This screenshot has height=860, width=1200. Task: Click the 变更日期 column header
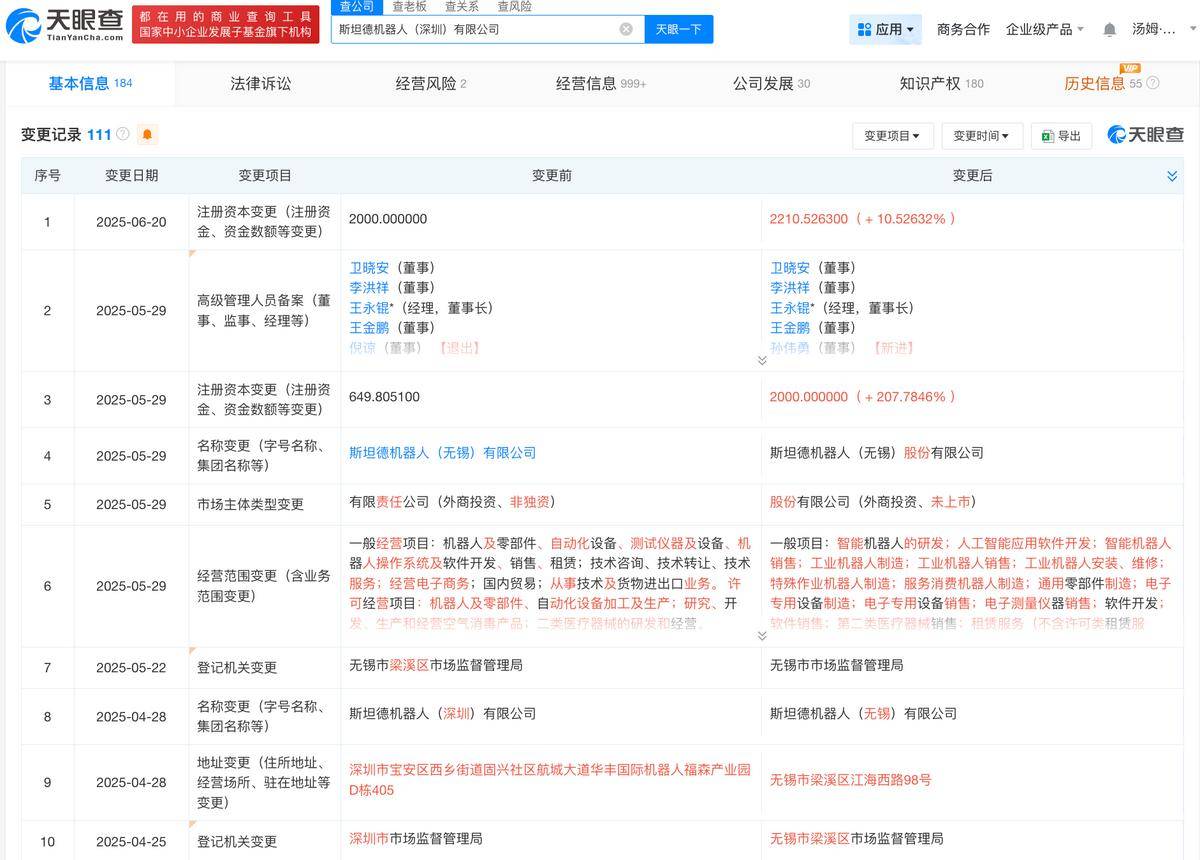tap(131, 176)
